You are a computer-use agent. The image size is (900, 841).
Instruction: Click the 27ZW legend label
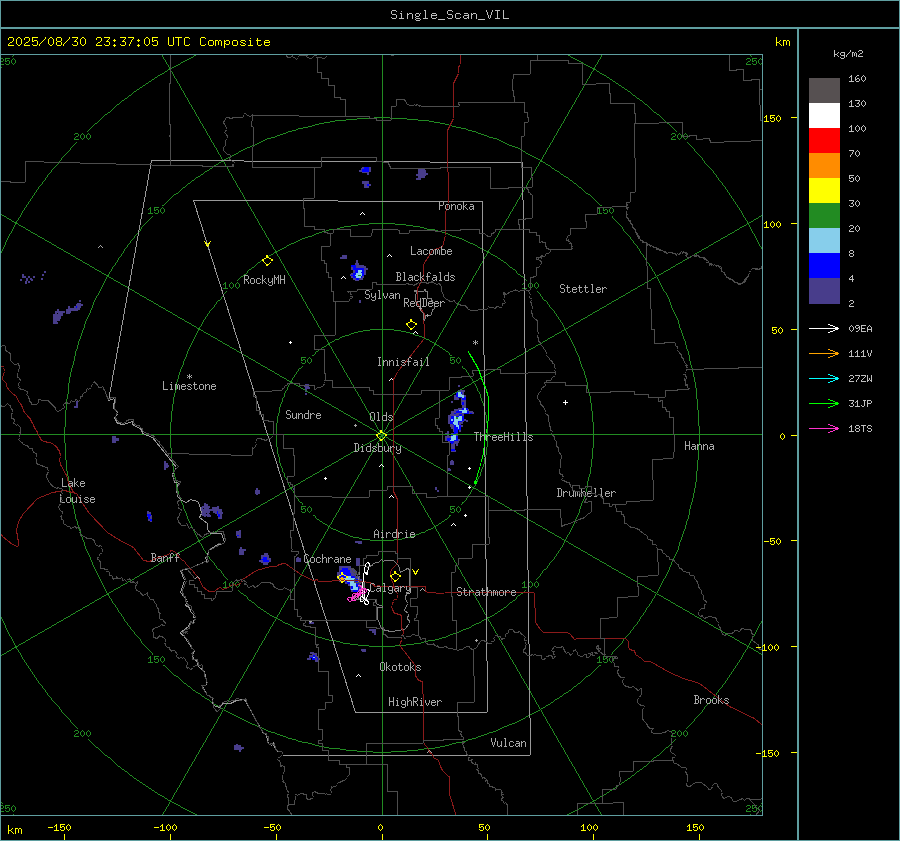pyautogui.click(x=860, y=379)
